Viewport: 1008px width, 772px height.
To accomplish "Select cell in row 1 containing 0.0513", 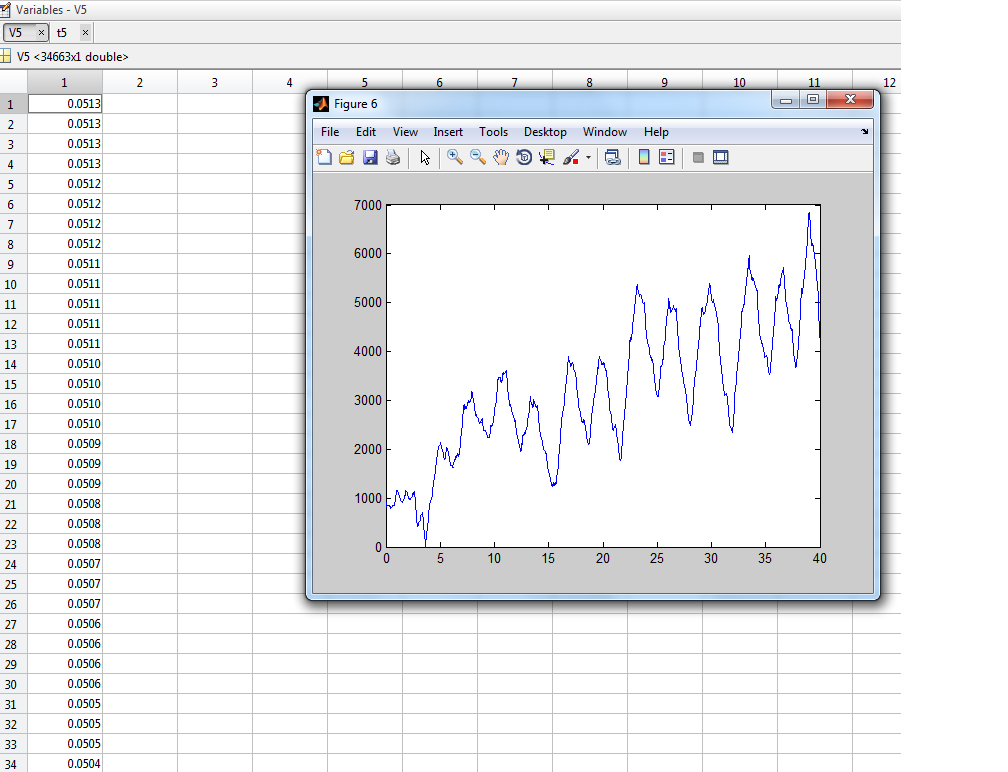I will tap(65, 103).
